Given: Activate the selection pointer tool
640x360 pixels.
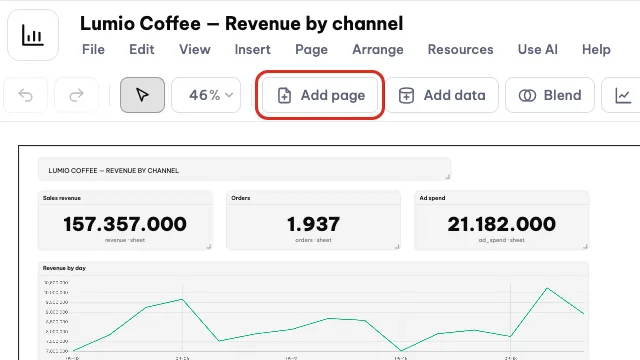Looking at the screenshot, I should click(x=142, y=95).
